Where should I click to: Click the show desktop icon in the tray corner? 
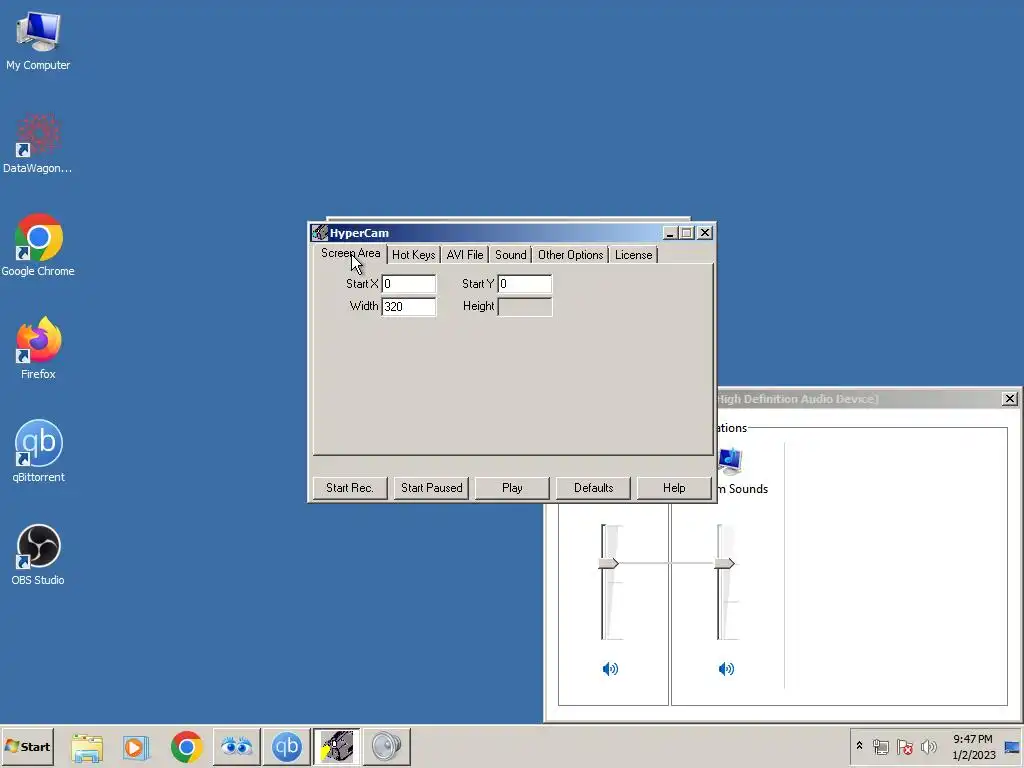tap(1012, 746)
